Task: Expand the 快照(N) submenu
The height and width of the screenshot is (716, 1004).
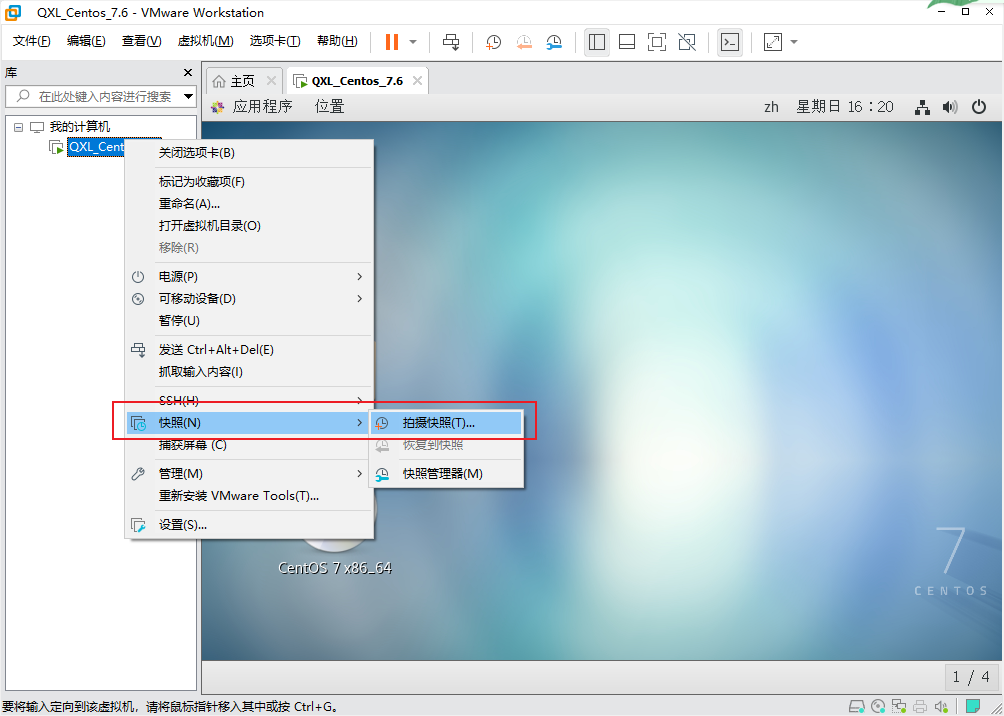Action: pyautogui.click(x=250, y=423)
